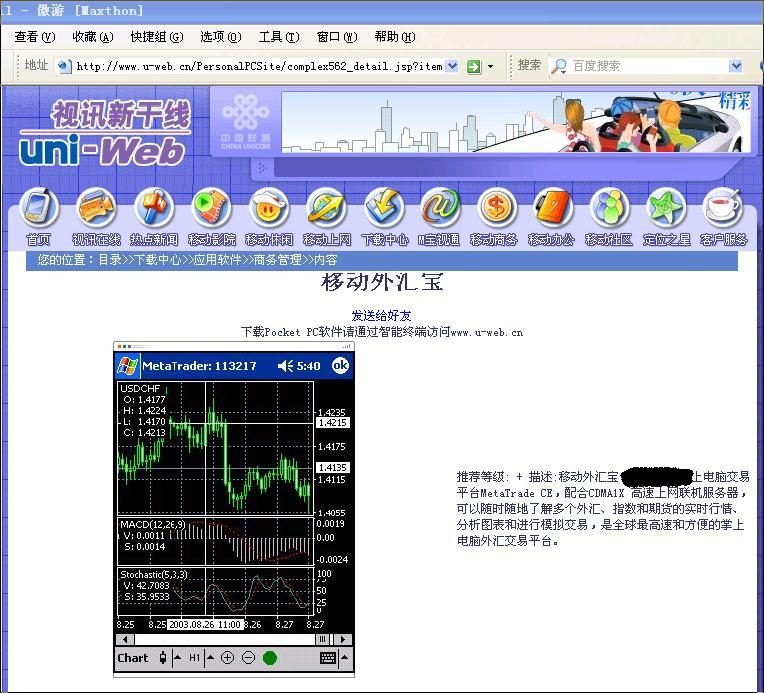Click the round ok button in MetaTrader
Image resolution: width=764 pixels, height=693 pixels.
pyautogui.click(x=340, y=365)
